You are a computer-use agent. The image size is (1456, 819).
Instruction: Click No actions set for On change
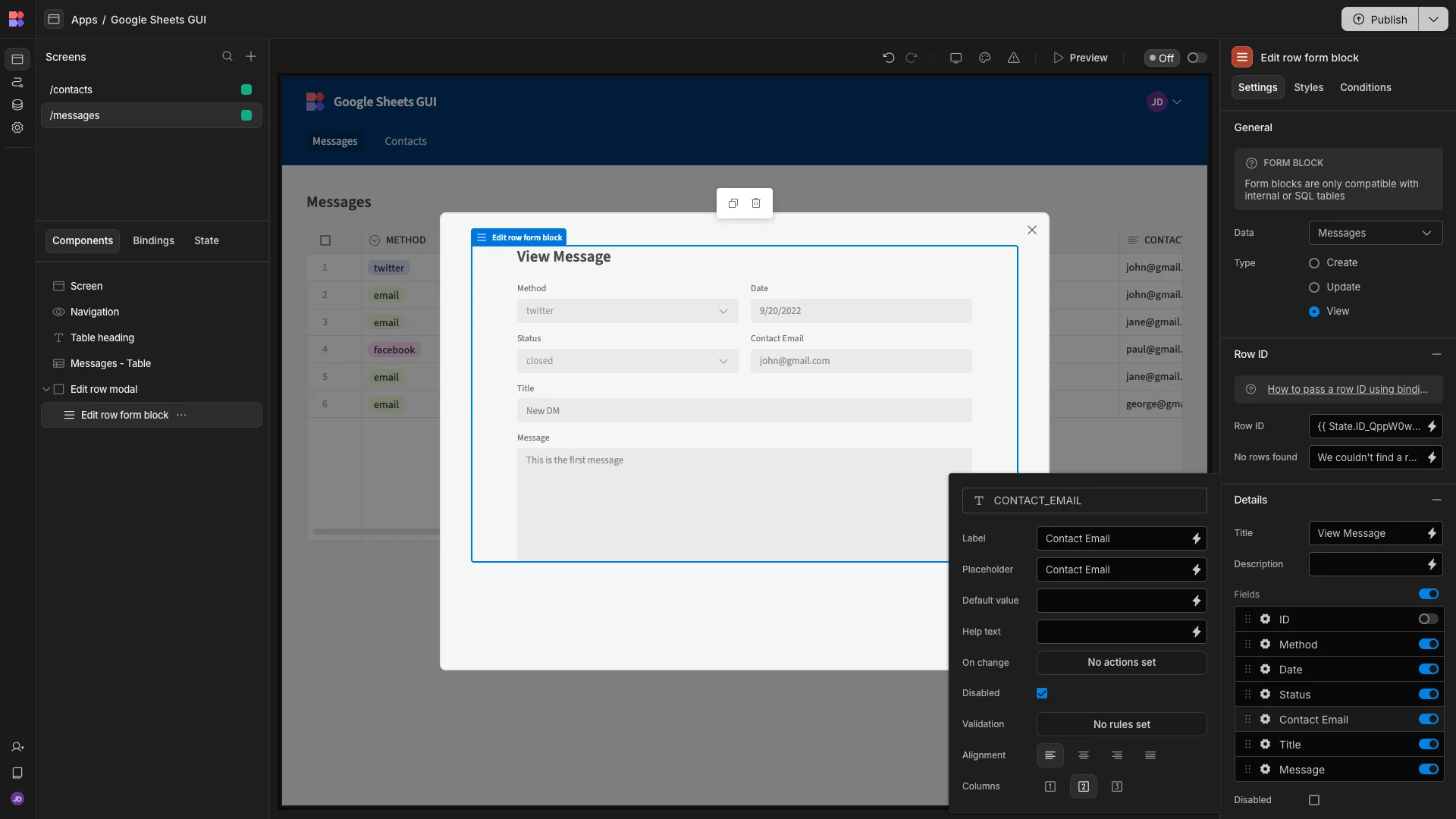(x=1122, y=662)
